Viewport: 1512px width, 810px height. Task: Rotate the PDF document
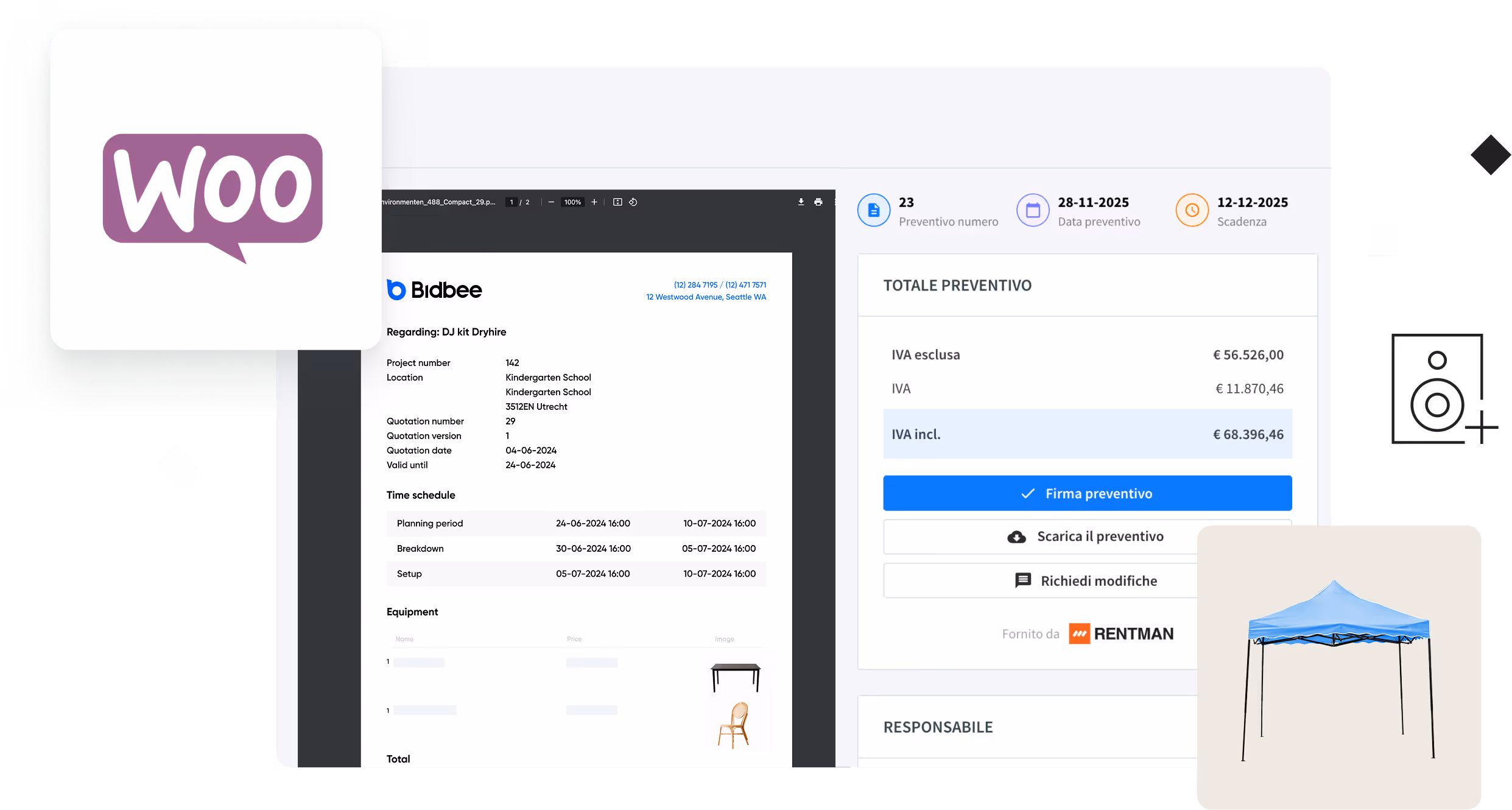[x=633, y=202]
